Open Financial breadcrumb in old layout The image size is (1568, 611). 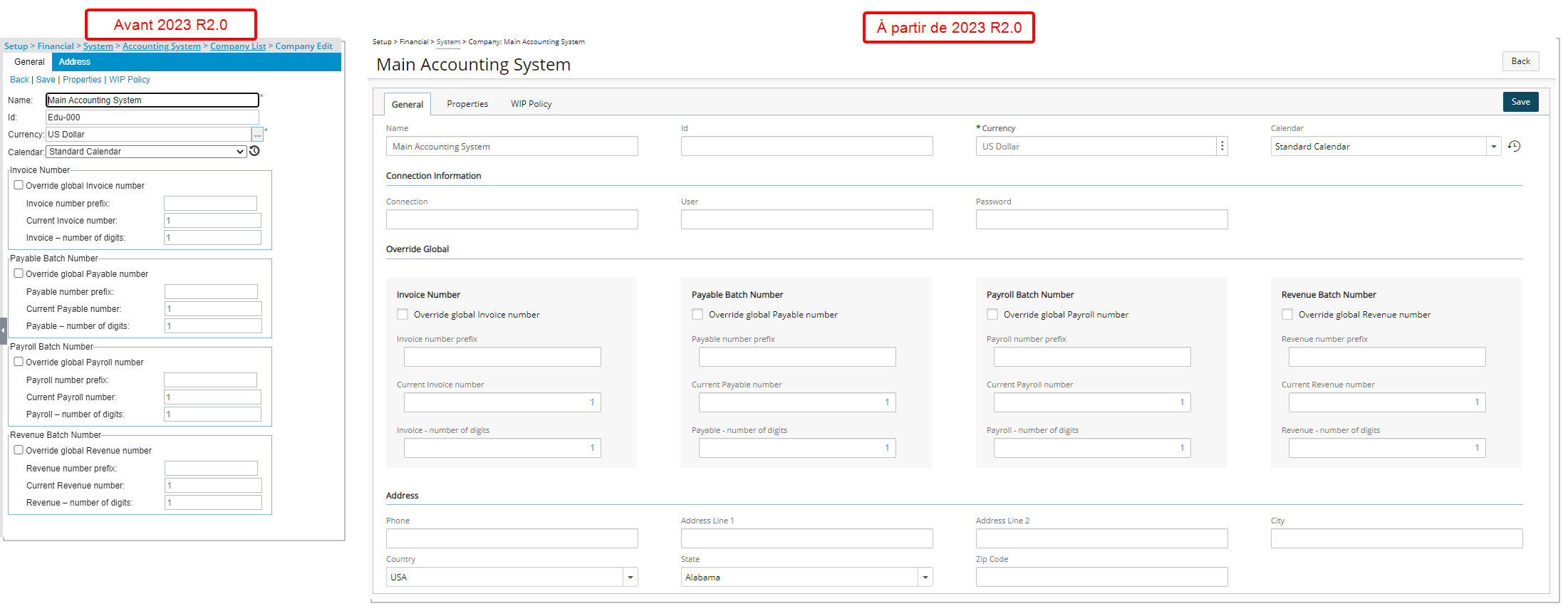click(x=56, y=46)
